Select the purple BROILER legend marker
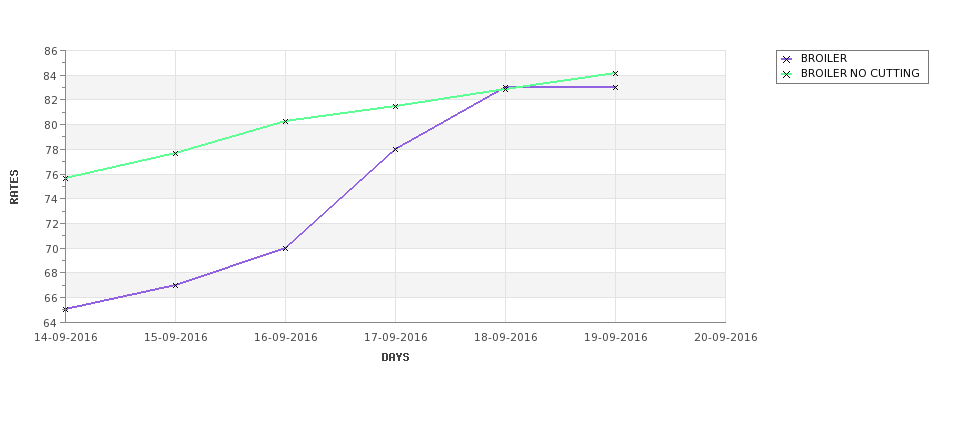Viewport: 975px width, 429px height. click(x=787, y=60)
